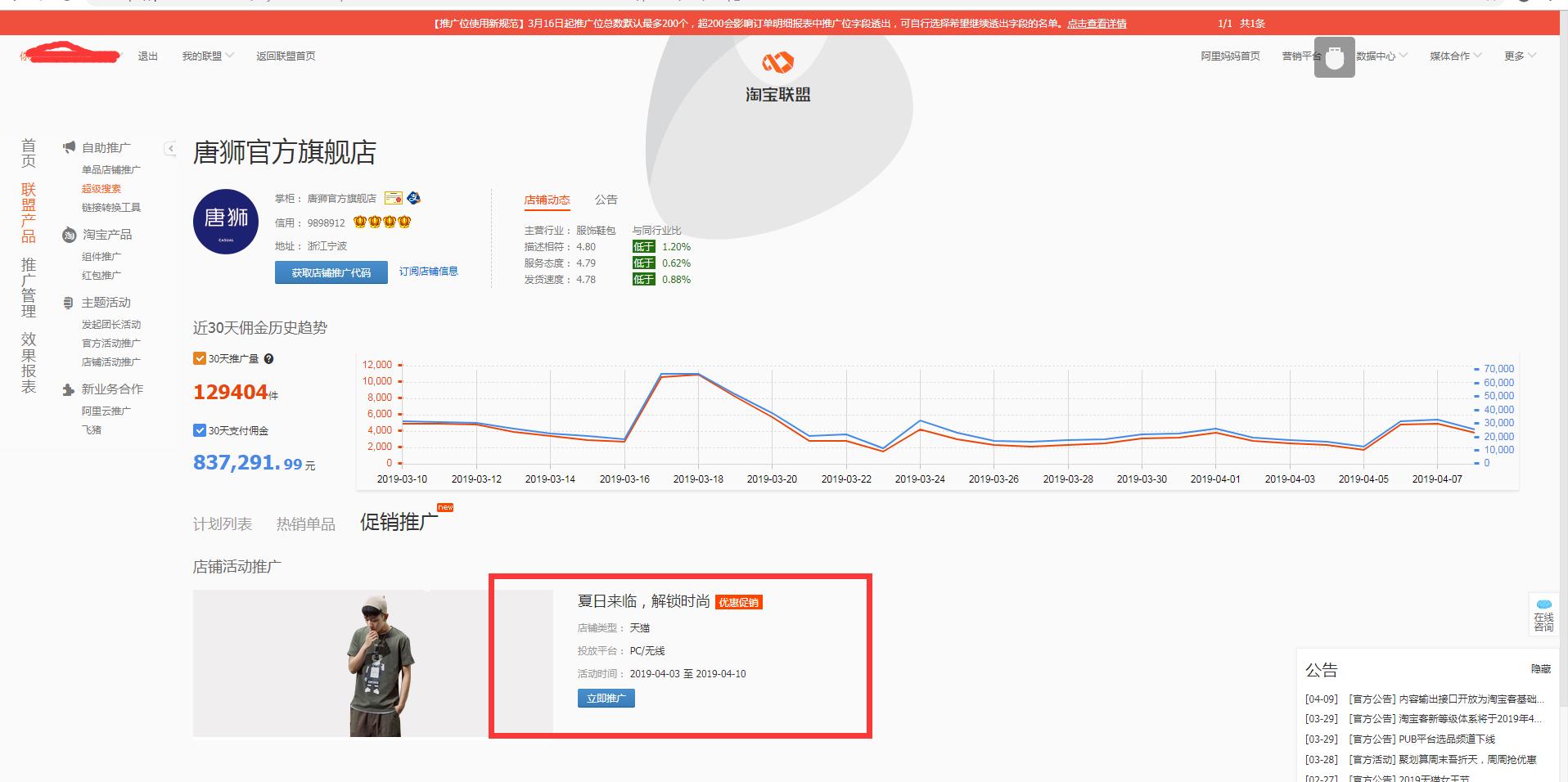1568x782 pixels.
Task: Open 发起团长活动 in the sidebar
Action: pos(111,325)
